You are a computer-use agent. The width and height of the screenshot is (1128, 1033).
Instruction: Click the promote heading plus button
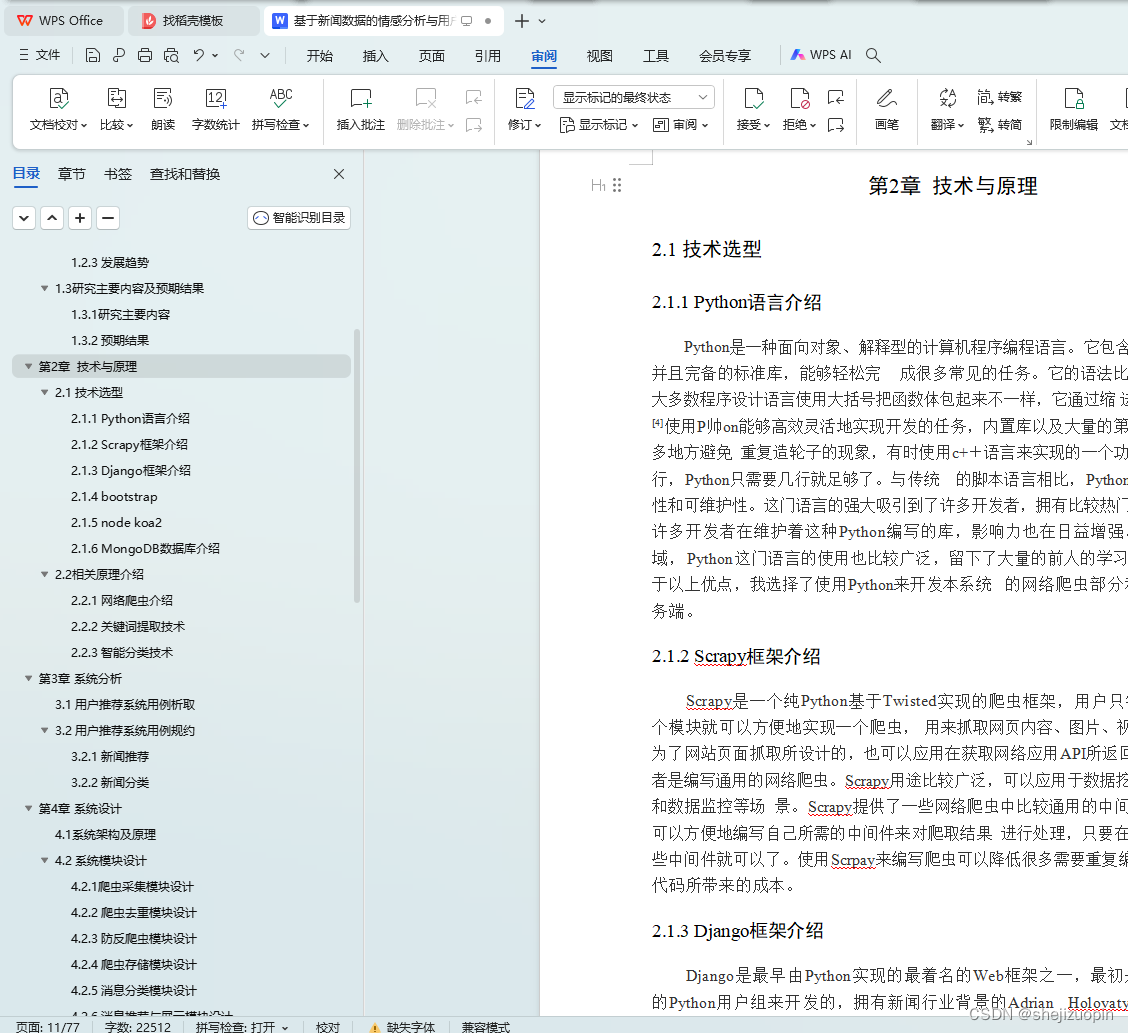80,218
